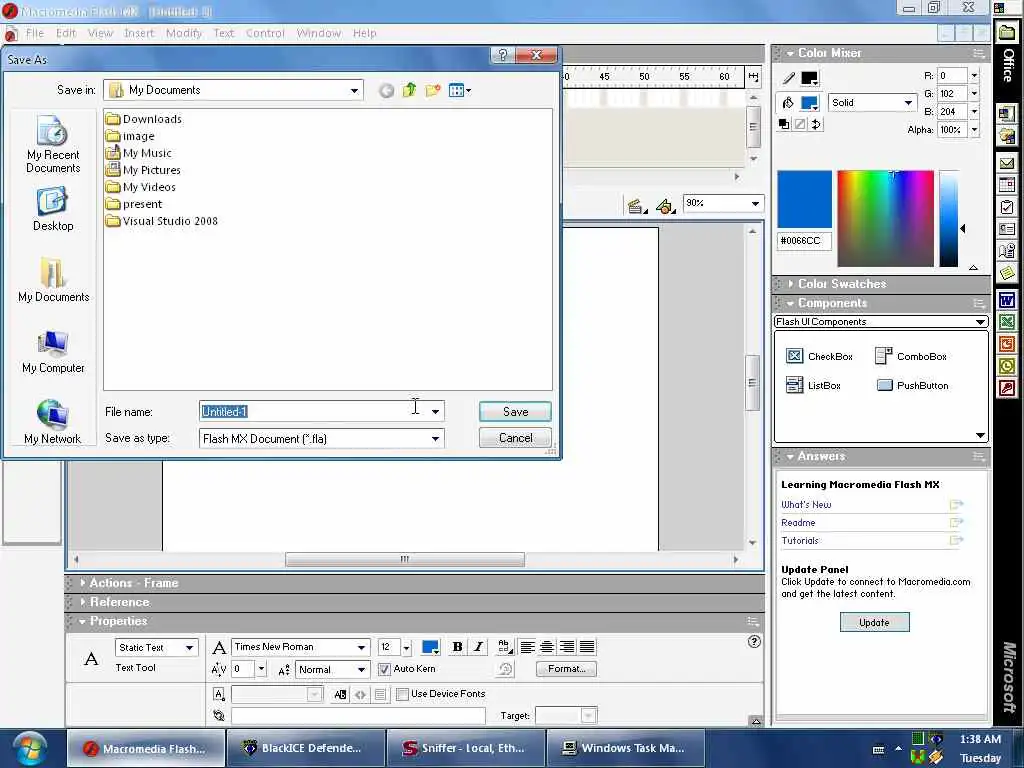1024x768 pixels.
Task: Open My Network in places bar
Action: (x=53, y=422)
